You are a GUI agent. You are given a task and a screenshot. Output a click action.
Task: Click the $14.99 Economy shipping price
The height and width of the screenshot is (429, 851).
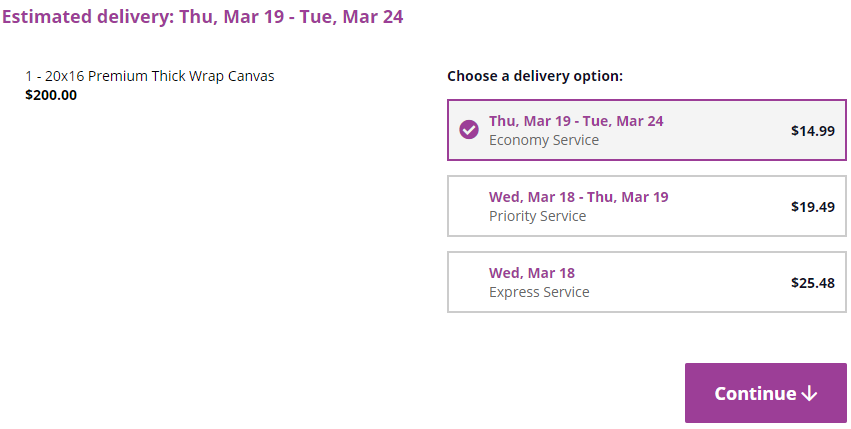(812, 131)
